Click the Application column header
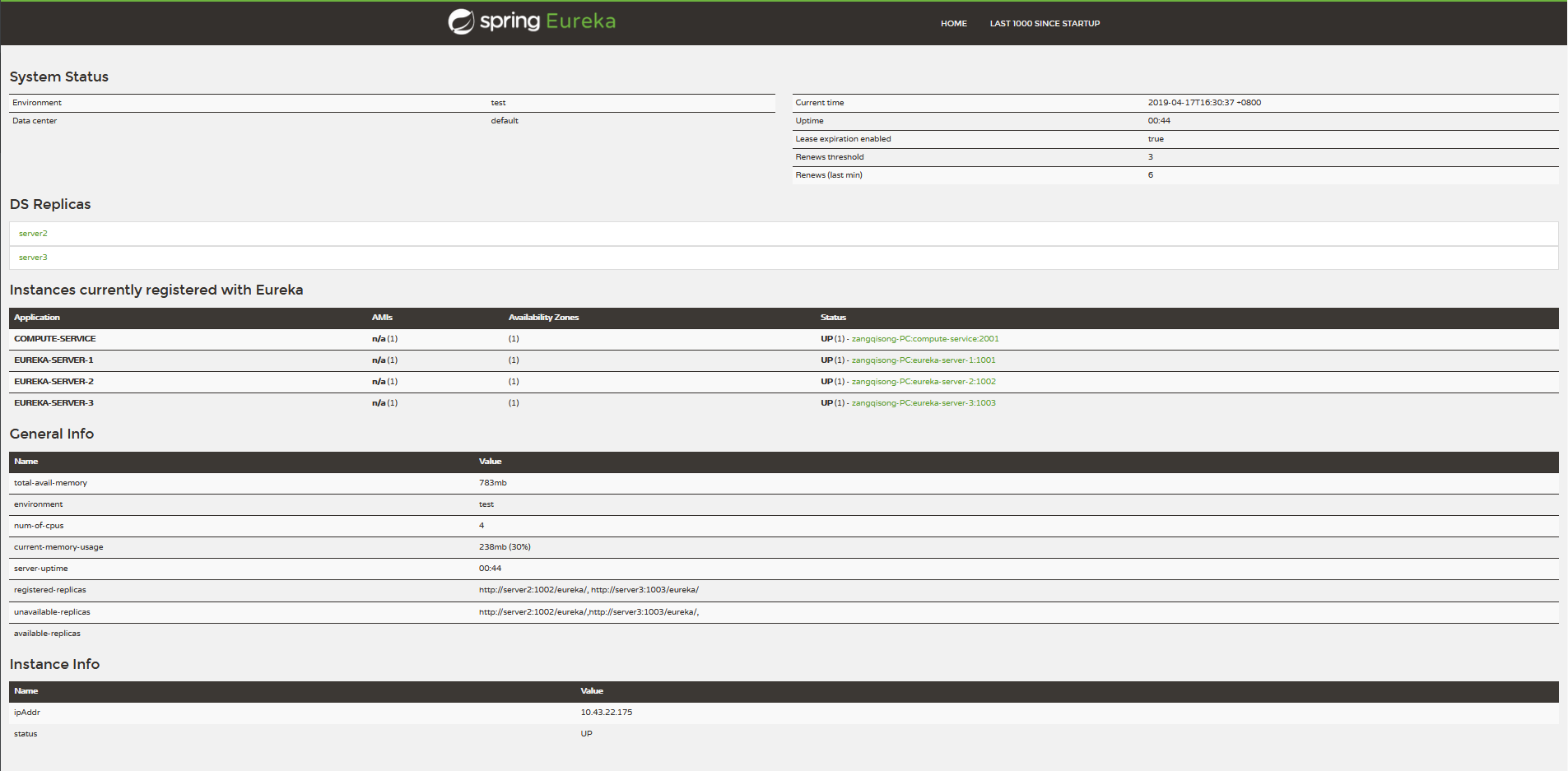 pos(37,318)
